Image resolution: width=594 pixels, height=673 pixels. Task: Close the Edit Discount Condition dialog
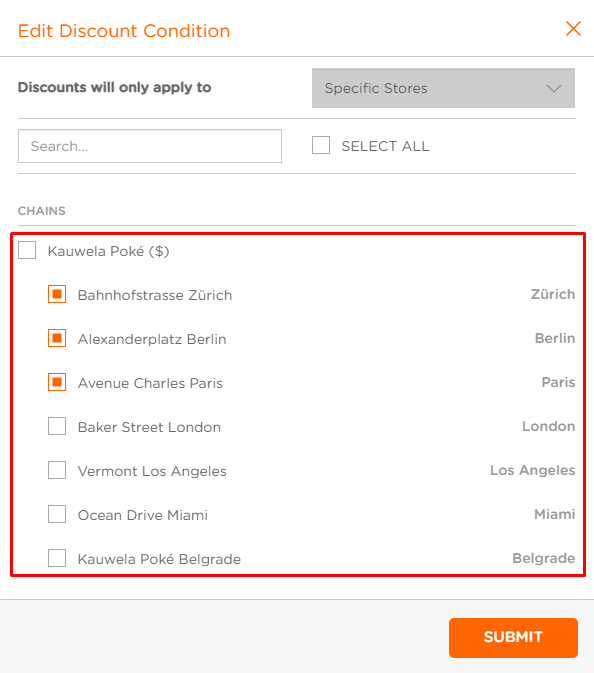coord(573,29)
